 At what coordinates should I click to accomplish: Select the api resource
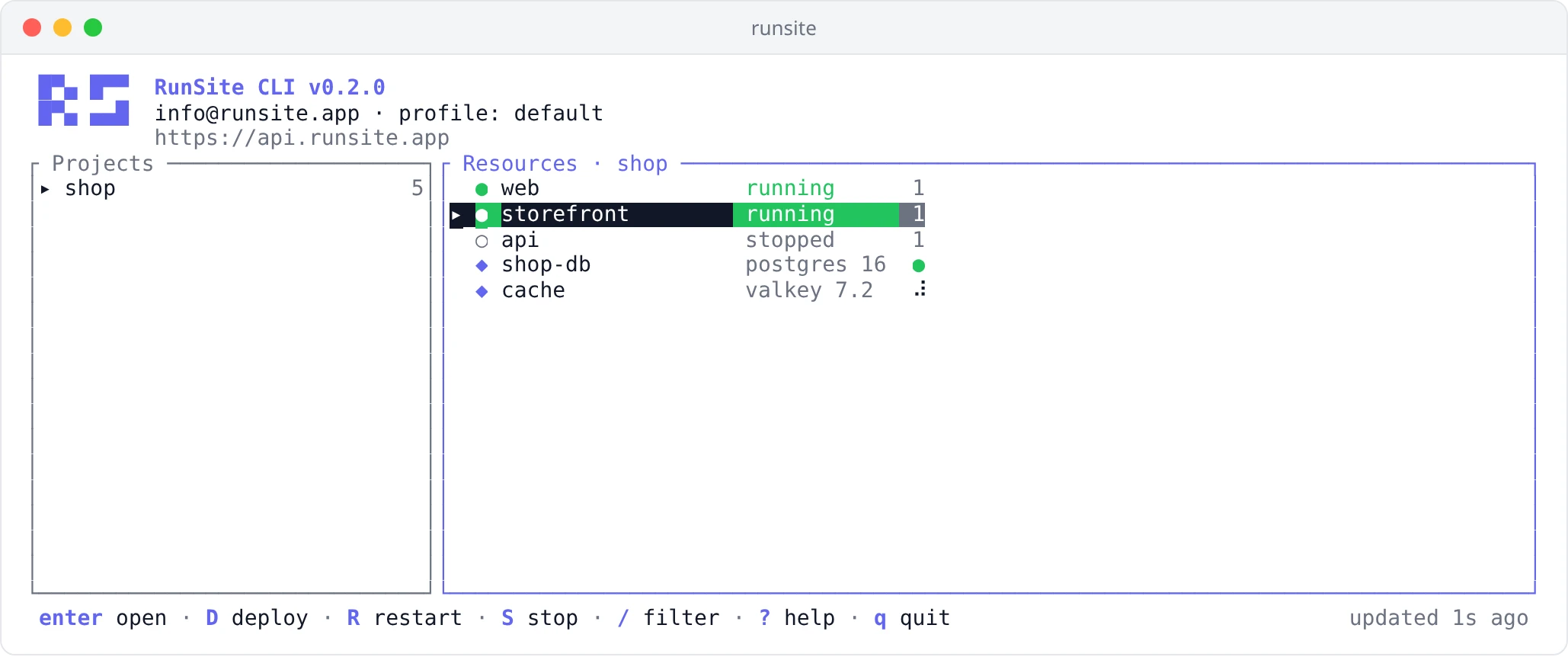point(687,240)
